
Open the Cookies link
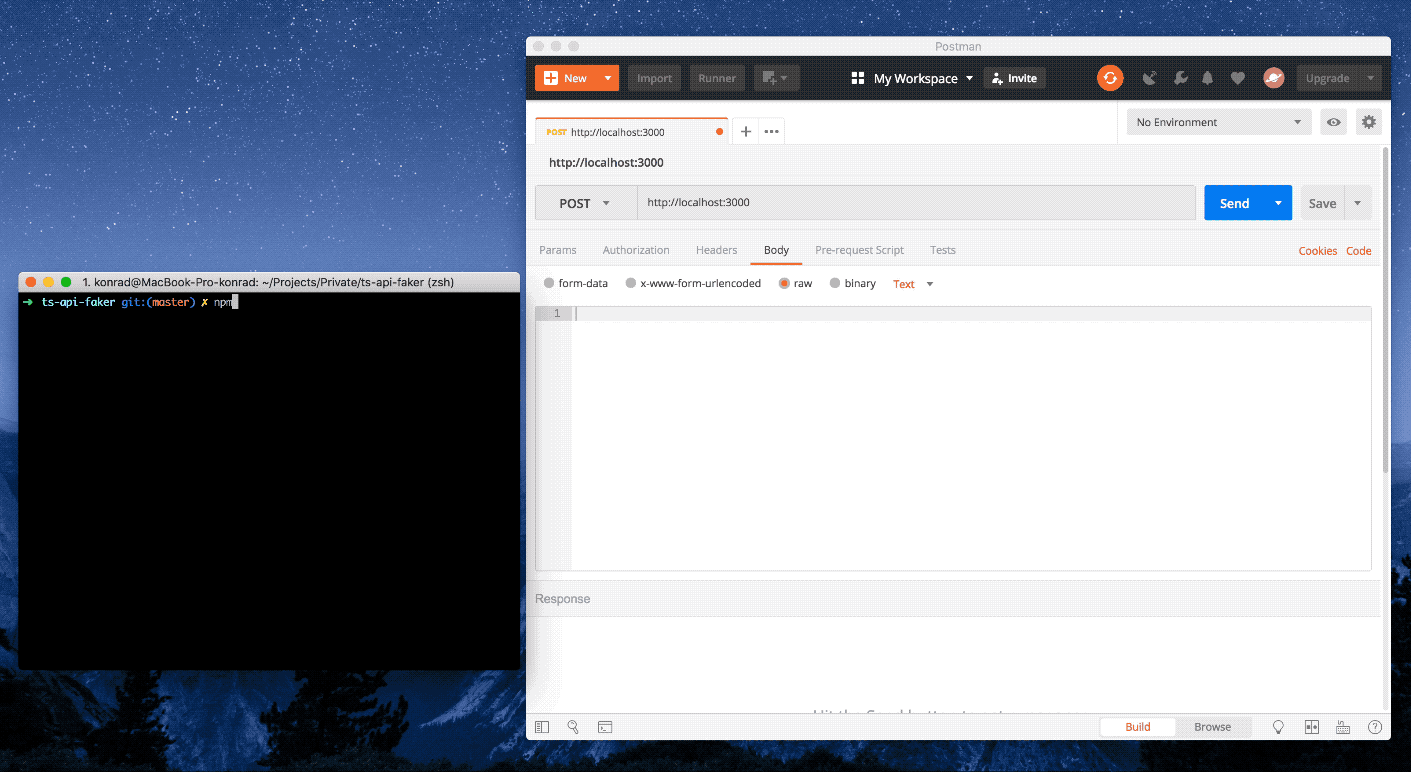coord(1317,251)
